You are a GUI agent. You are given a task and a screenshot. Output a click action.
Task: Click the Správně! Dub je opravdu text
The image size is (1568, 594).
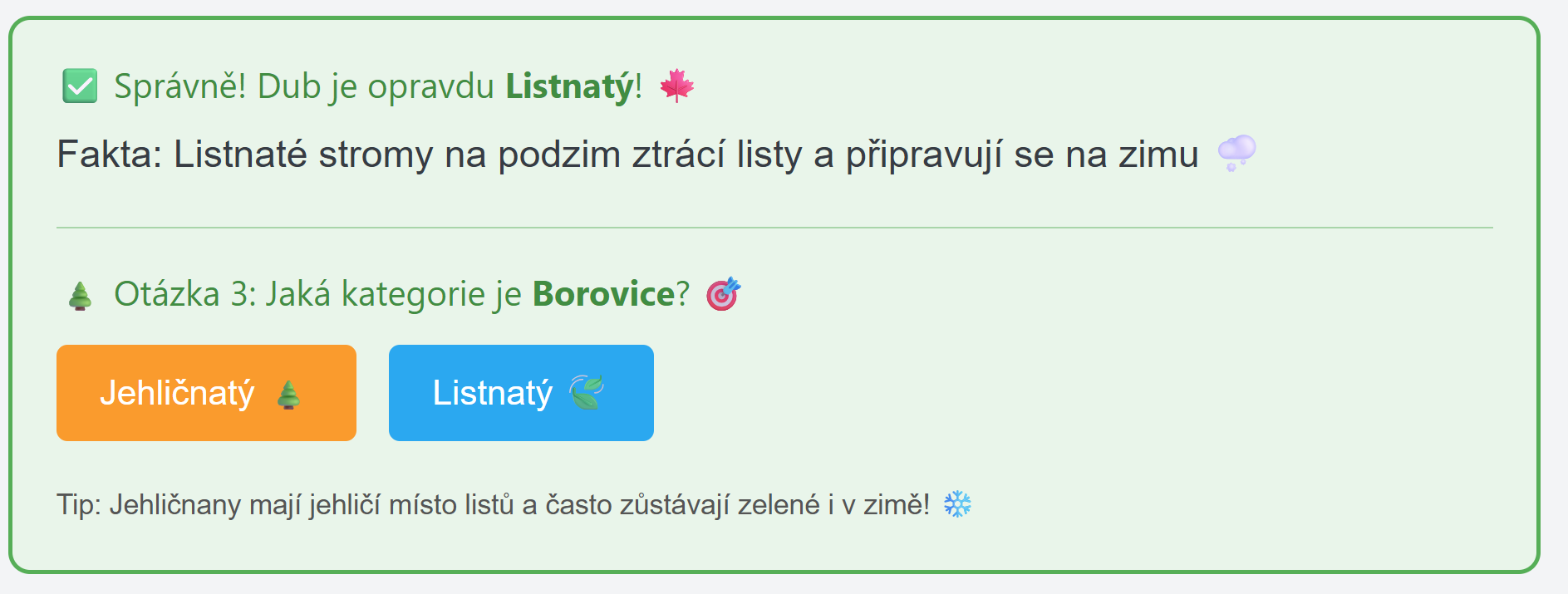(x=303, y=86)
